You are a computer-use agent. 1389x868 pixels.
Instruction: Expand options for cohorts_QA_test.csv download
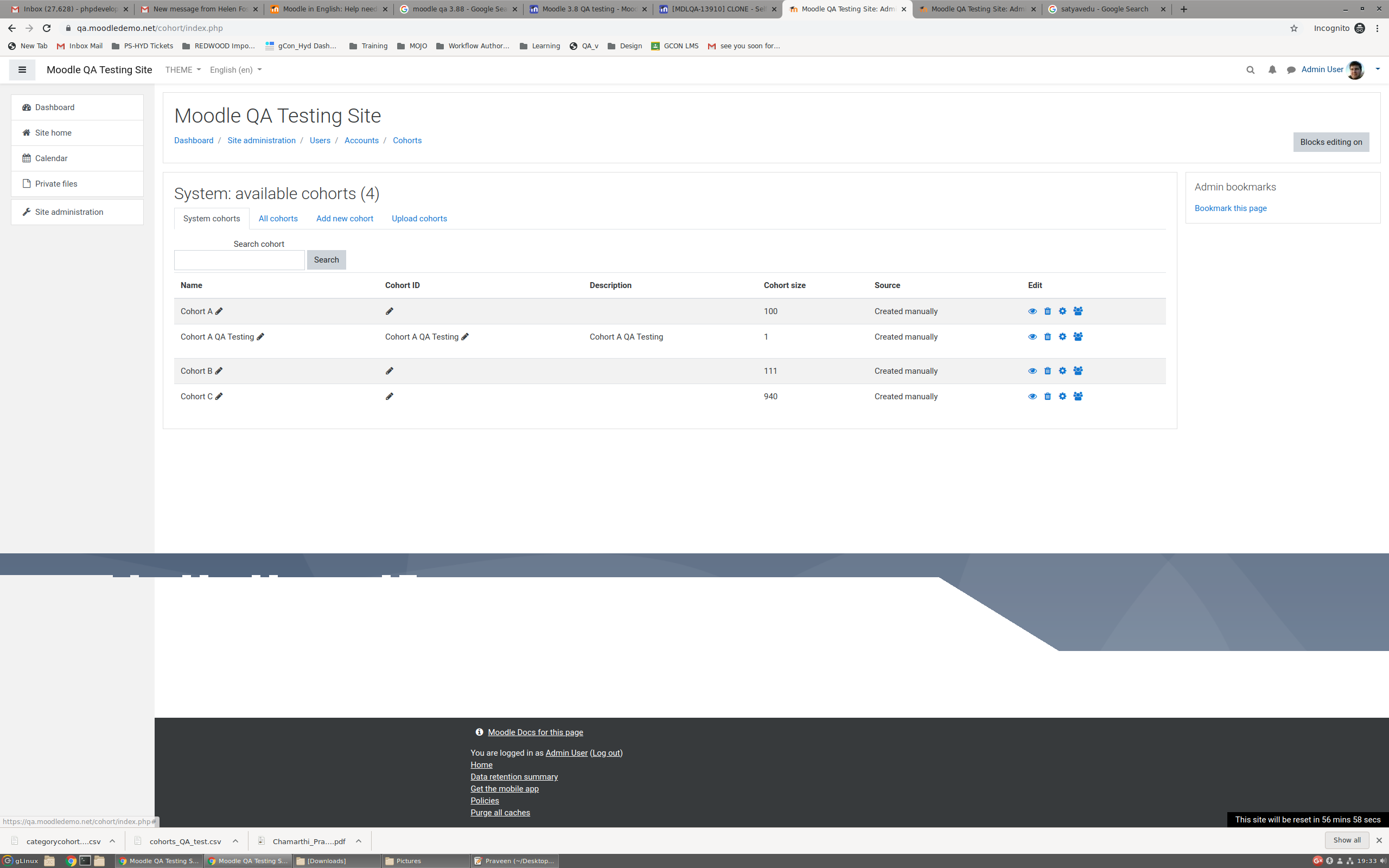coord(235,841)
